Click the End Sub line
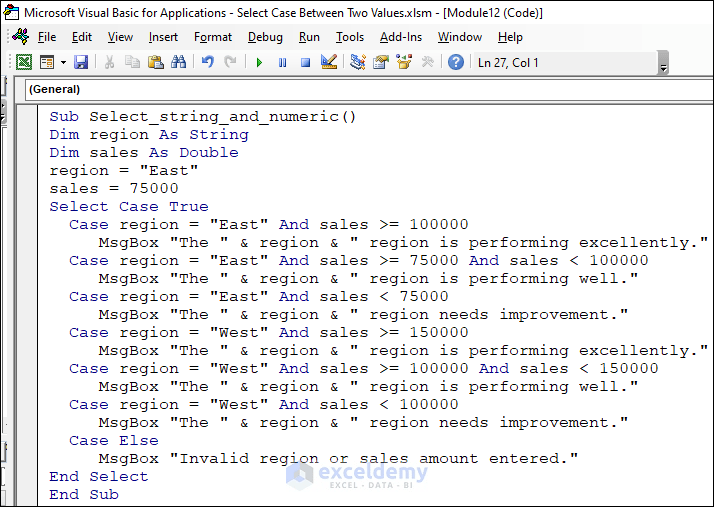Screen dimensions: 714x507 coord(84,495)
